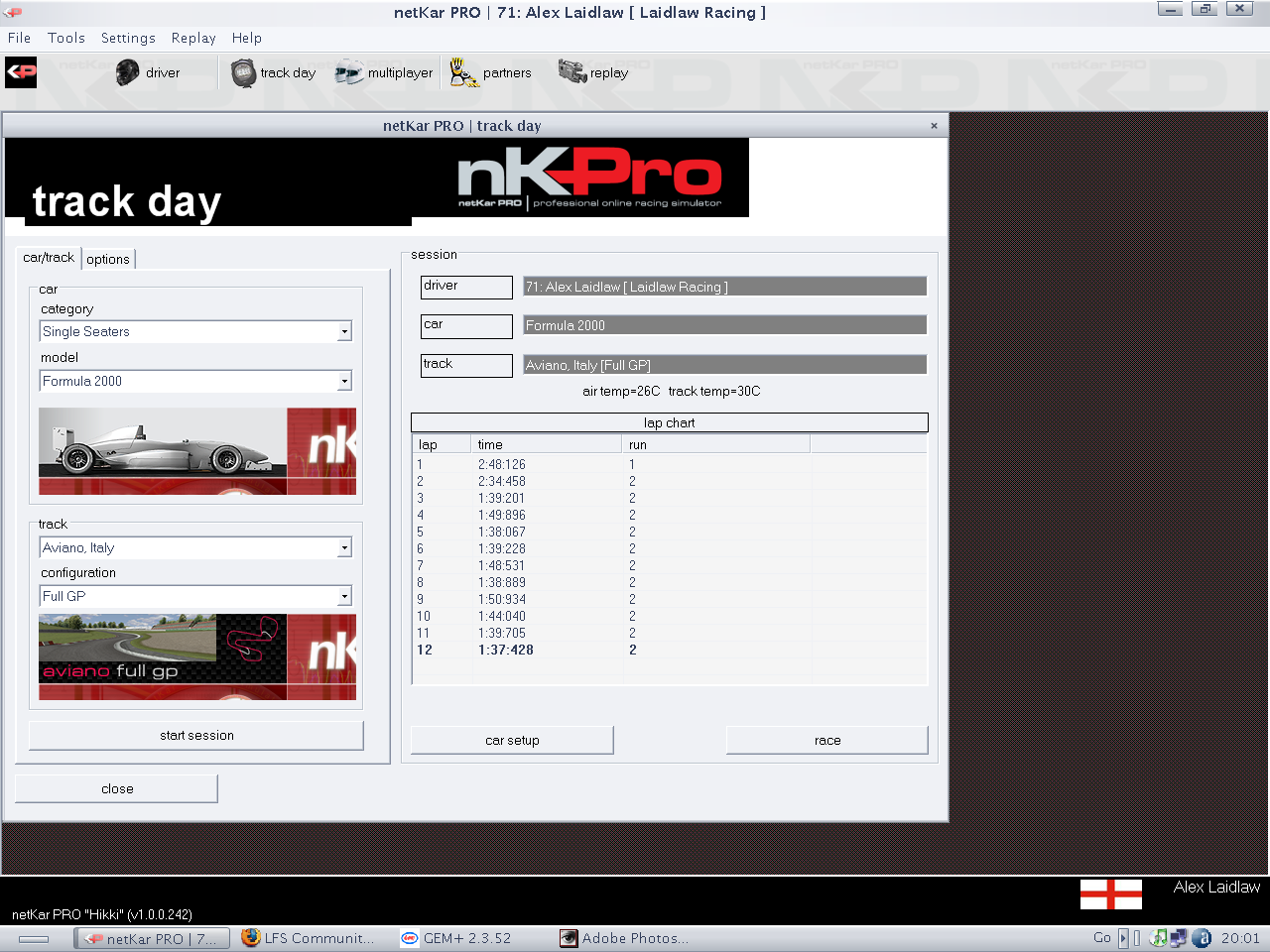Select best lap 12 row, time 1:37:428
The height and width of the screenshot is (952, 1270).
coord(670,650)
